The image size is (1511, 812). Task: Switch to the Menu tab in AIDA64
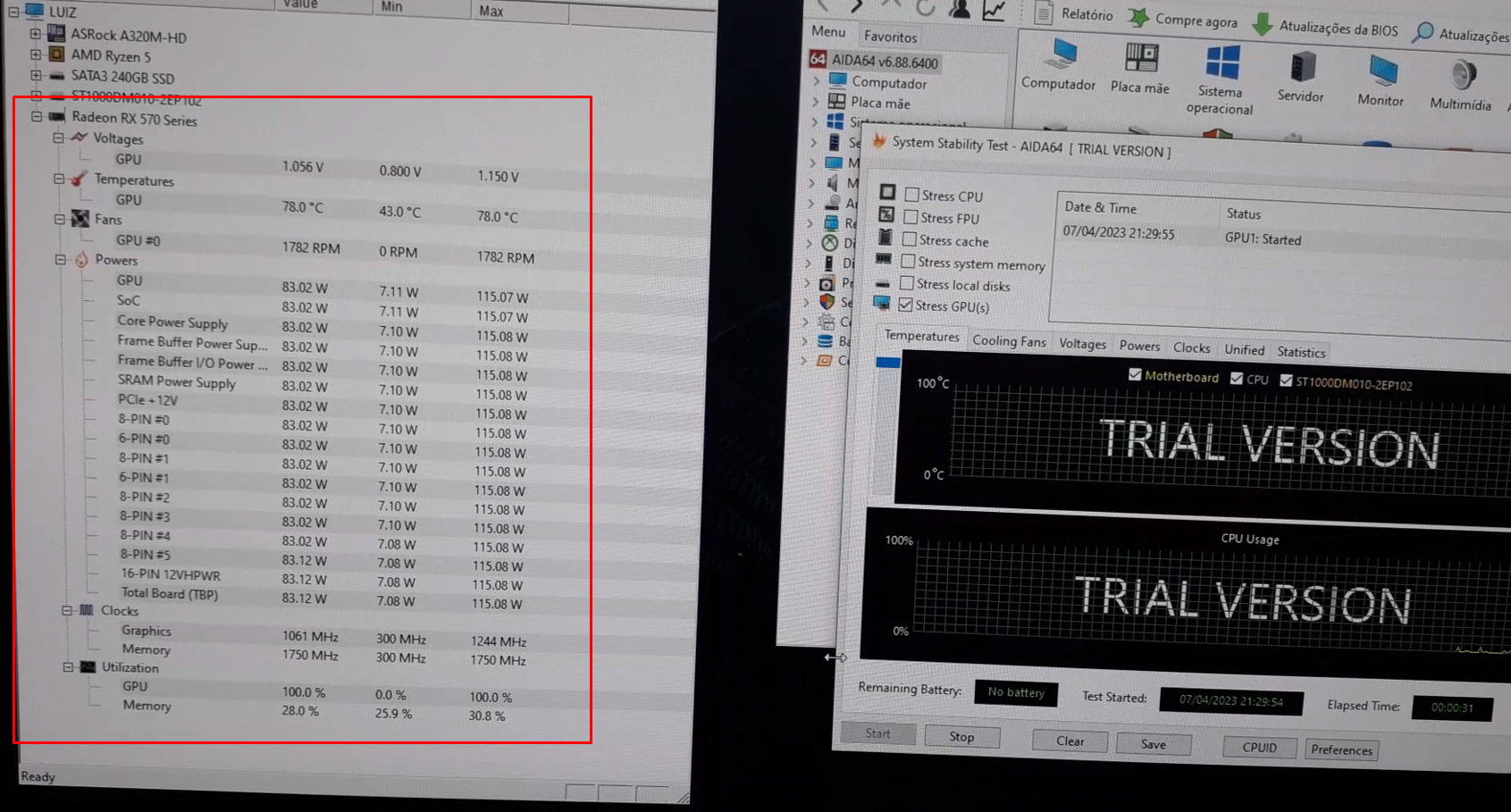(827, 31)
